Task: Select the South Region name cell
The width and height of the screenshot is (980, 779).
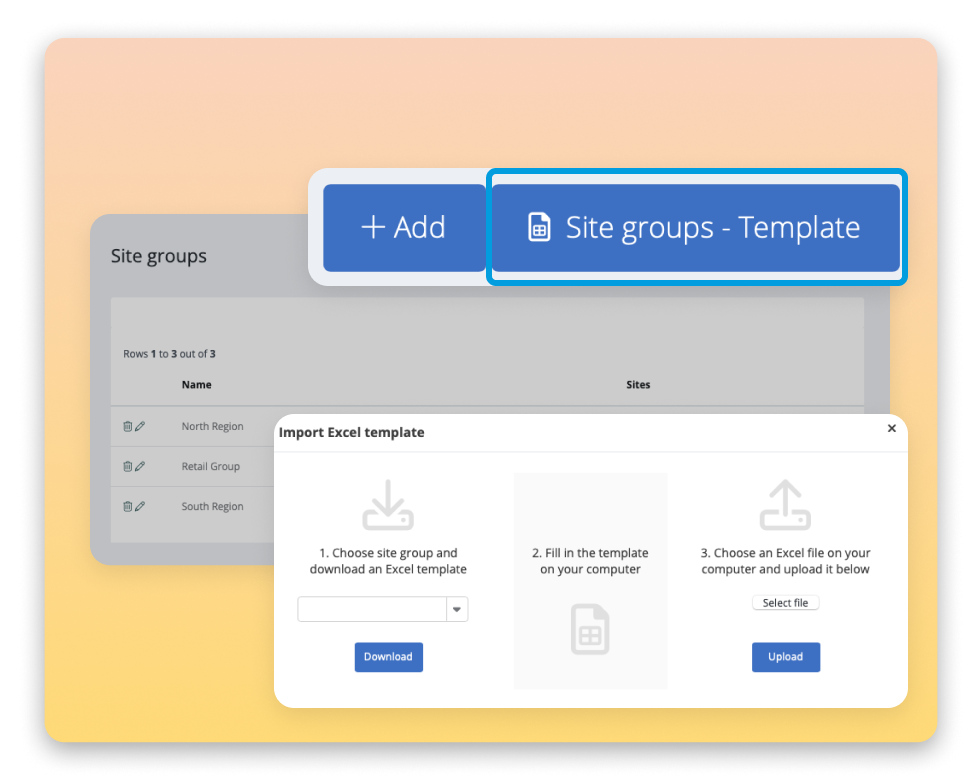Action: pyautogui.click(x=212, y=506)
